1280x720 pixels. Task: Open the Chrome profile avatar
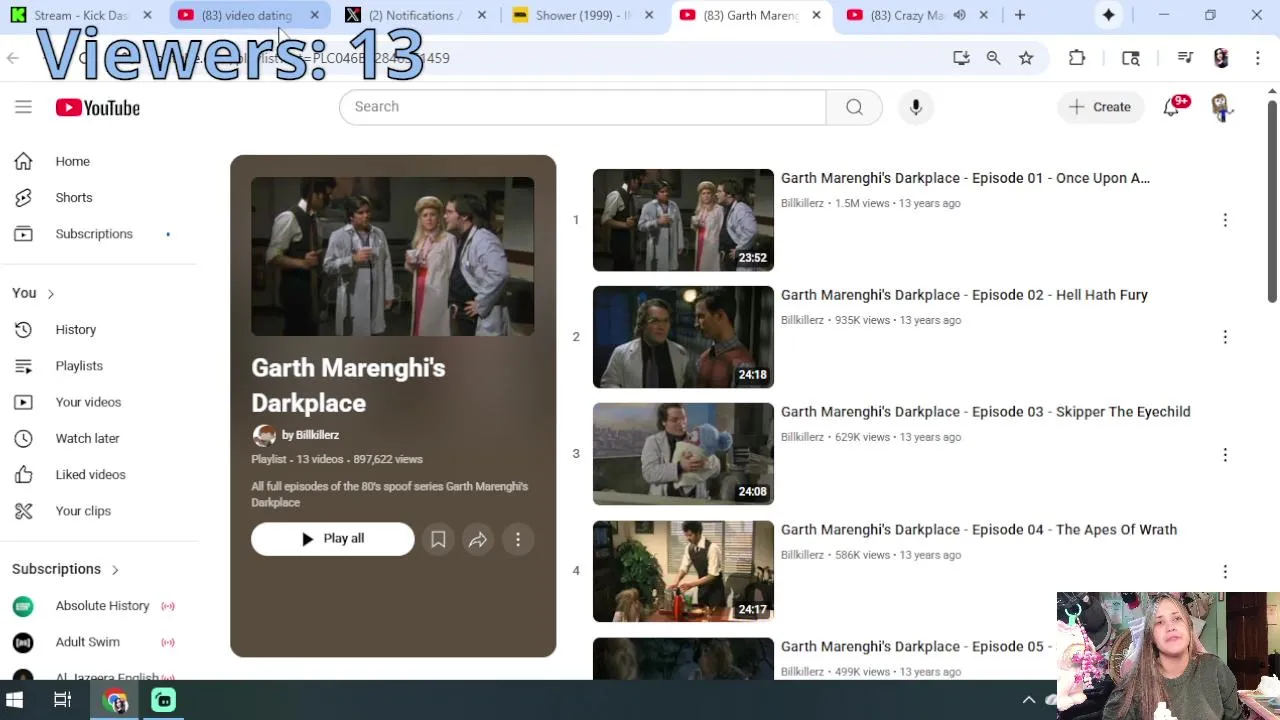(x=1221, y=58)
